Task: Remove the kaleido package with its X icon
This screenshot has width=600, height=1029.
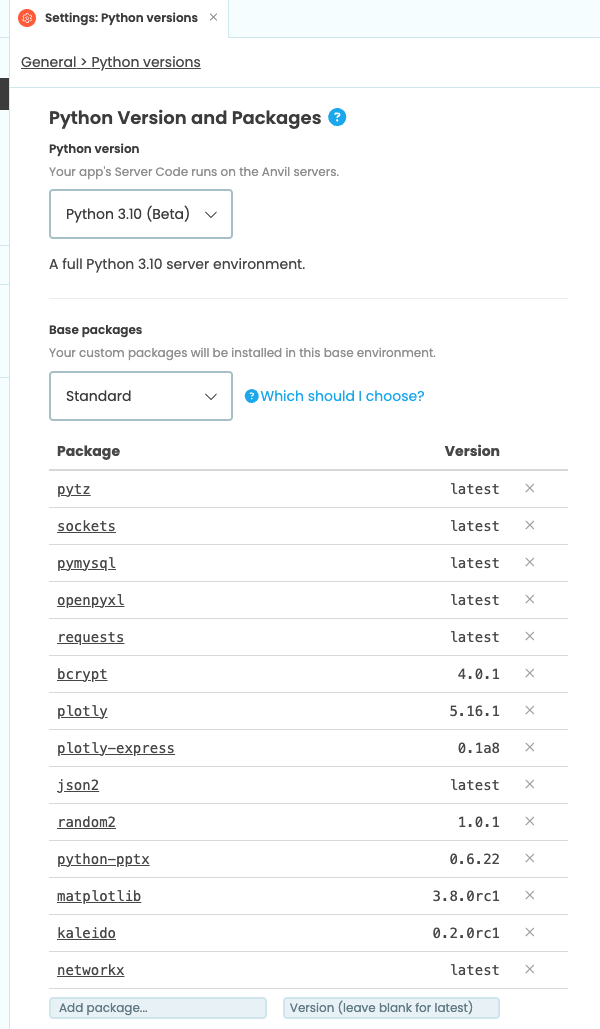Action: [530, 933]
